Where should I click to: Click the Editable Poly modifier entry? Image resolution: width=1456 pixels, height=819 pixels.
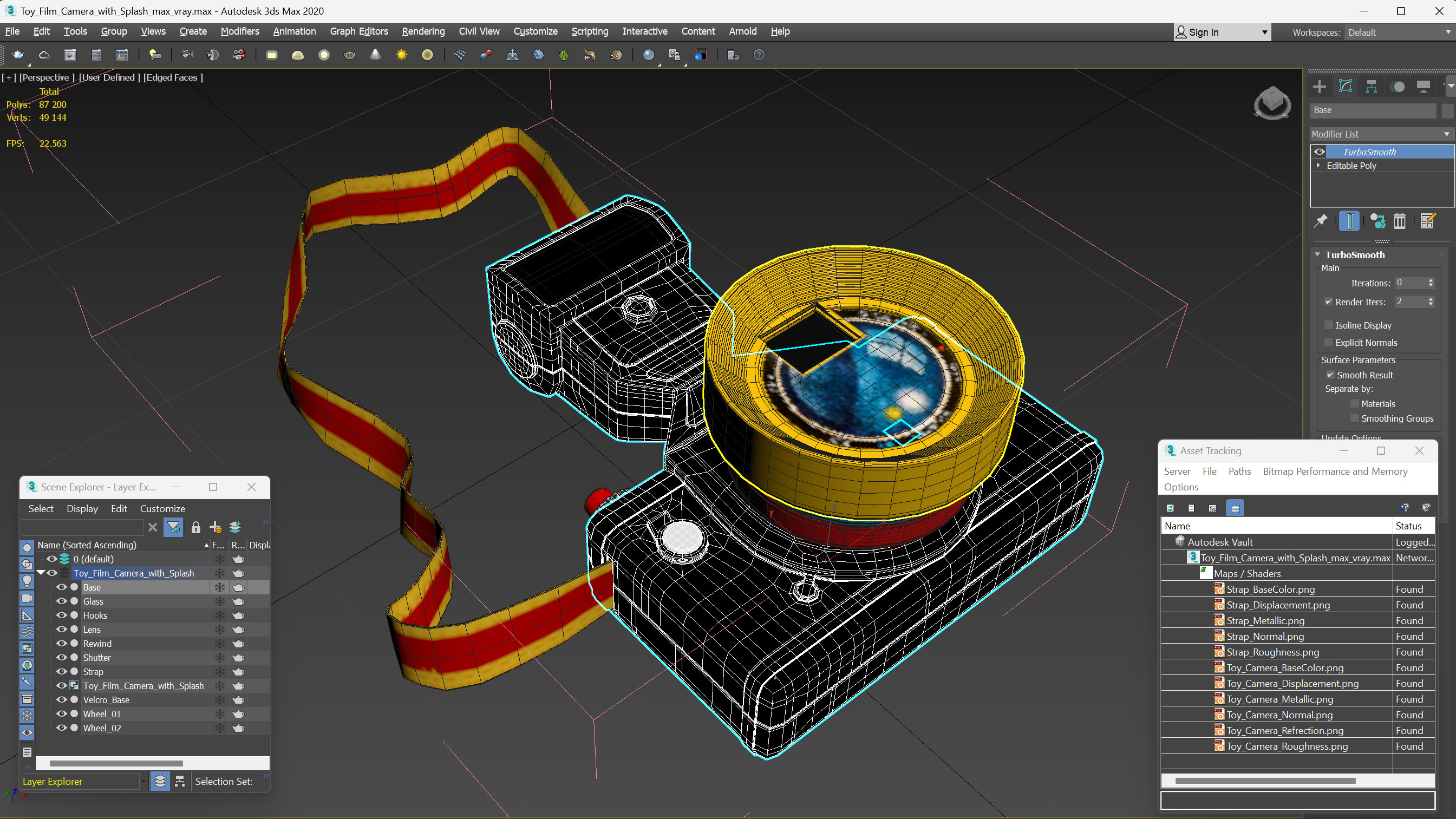(x=1352, y=166)
